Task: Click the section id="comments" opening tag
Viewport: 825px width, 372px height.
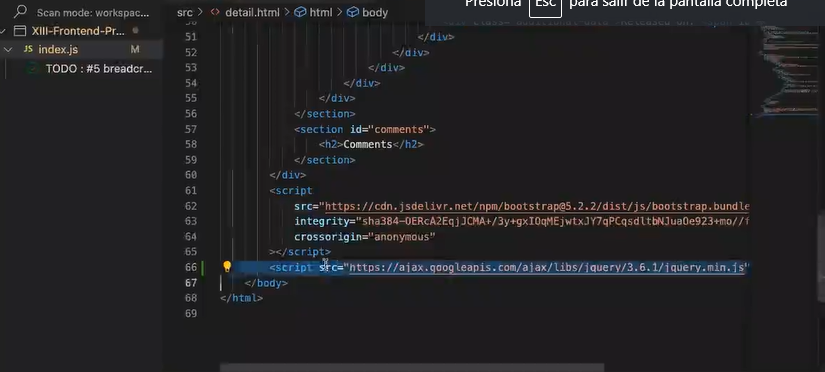Action: pos(365,129)
